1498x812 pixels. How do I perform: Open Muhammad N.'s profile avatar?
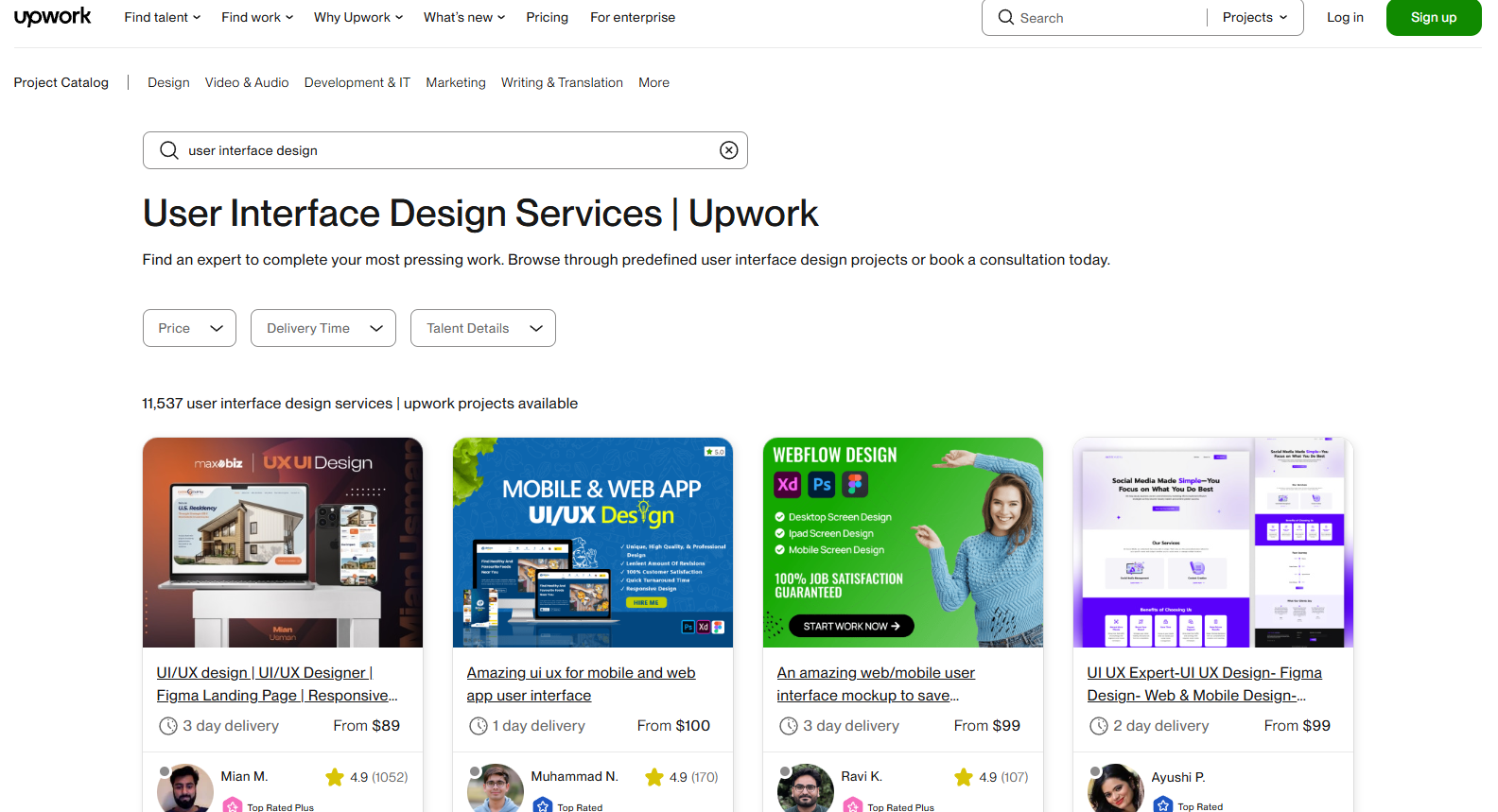496,788
